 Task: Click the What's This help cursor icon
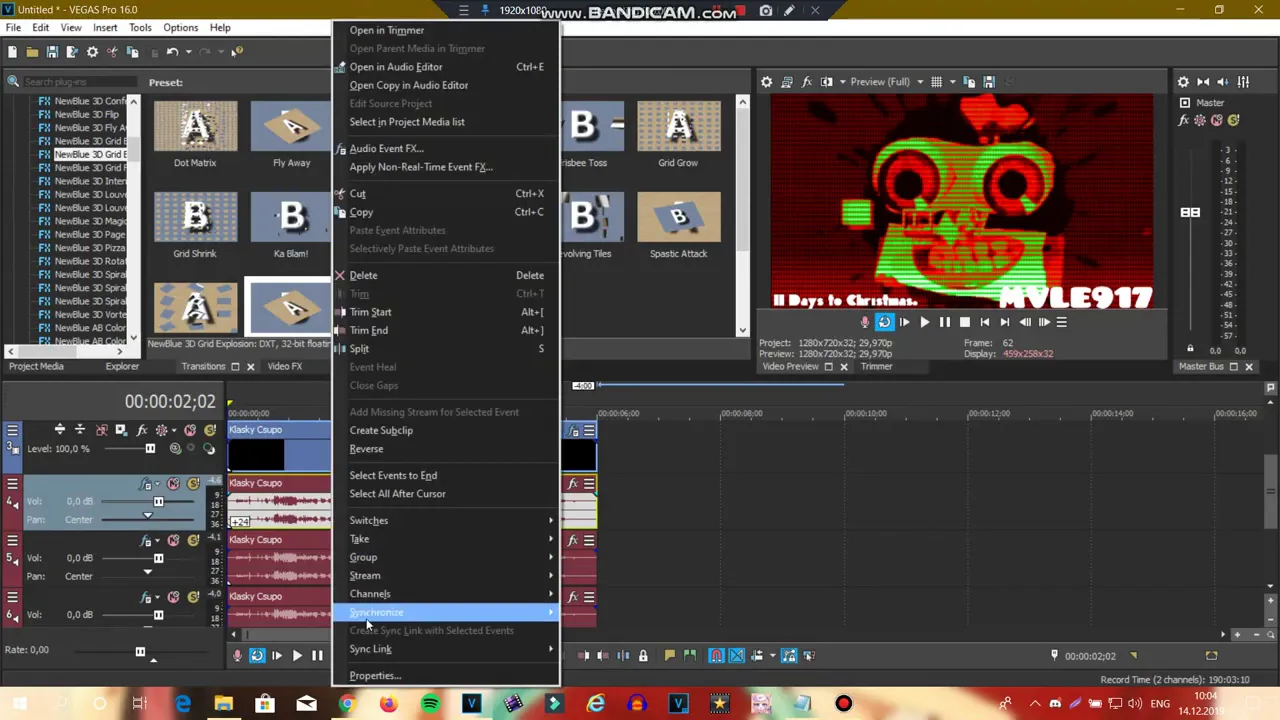click(x=236, y=52)
